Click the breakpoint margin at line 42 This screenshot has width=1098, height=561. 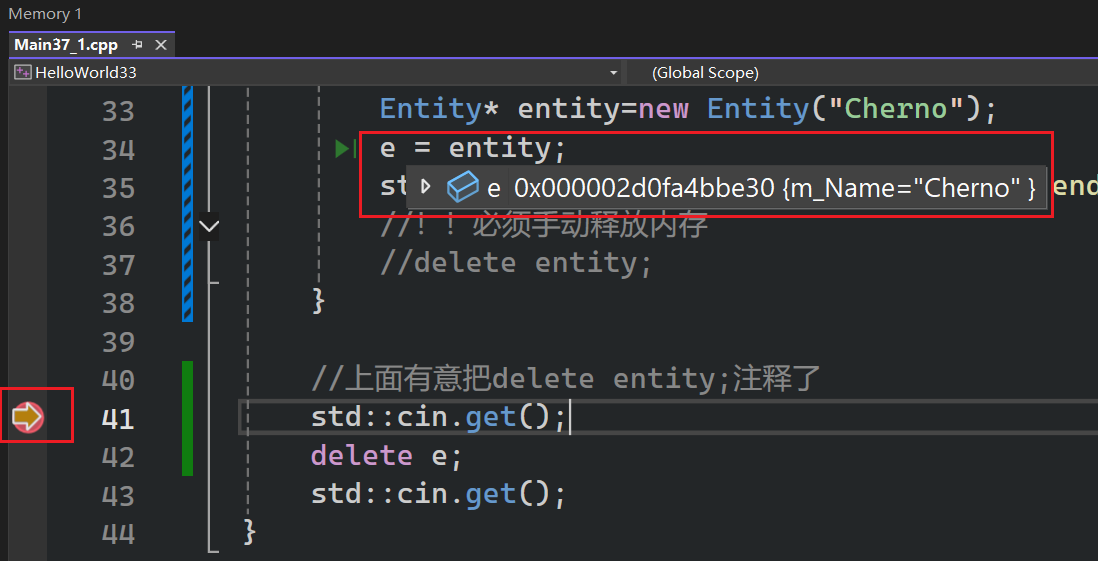[x=27, y=456]
